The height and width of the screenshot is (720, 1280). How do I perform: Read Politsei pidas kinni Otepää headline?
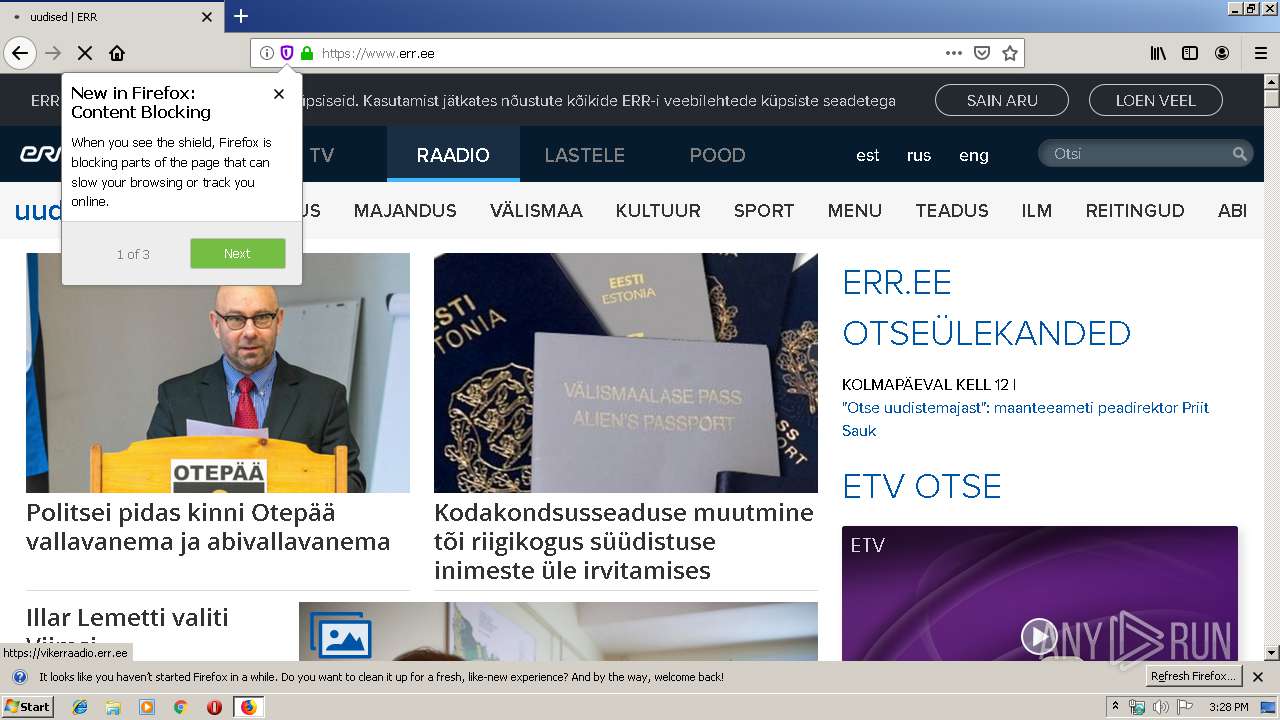(x=208, y=527)
